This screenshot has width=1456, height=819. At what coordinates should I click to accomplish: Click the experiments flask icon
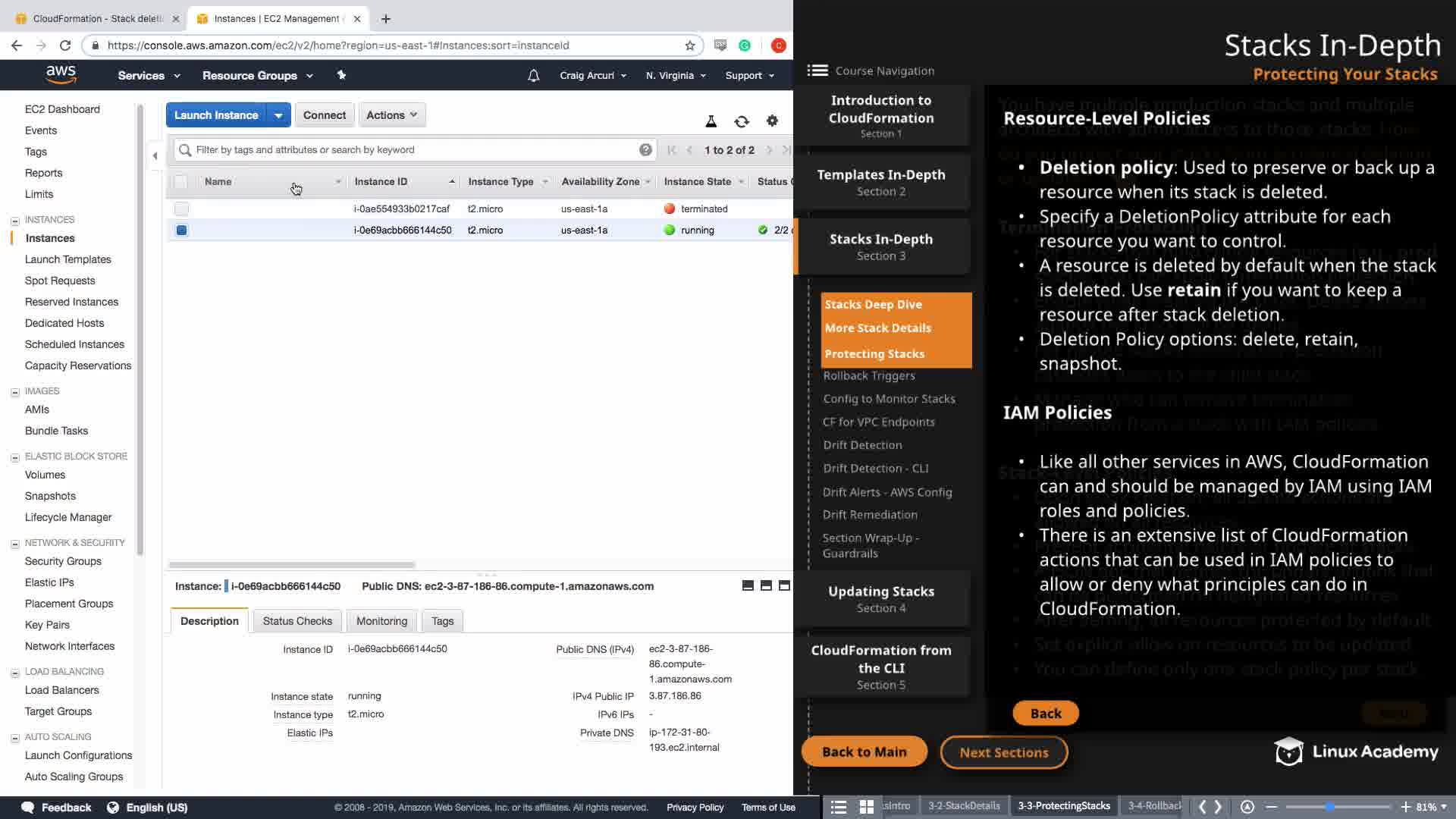click(x=711, y=121)
